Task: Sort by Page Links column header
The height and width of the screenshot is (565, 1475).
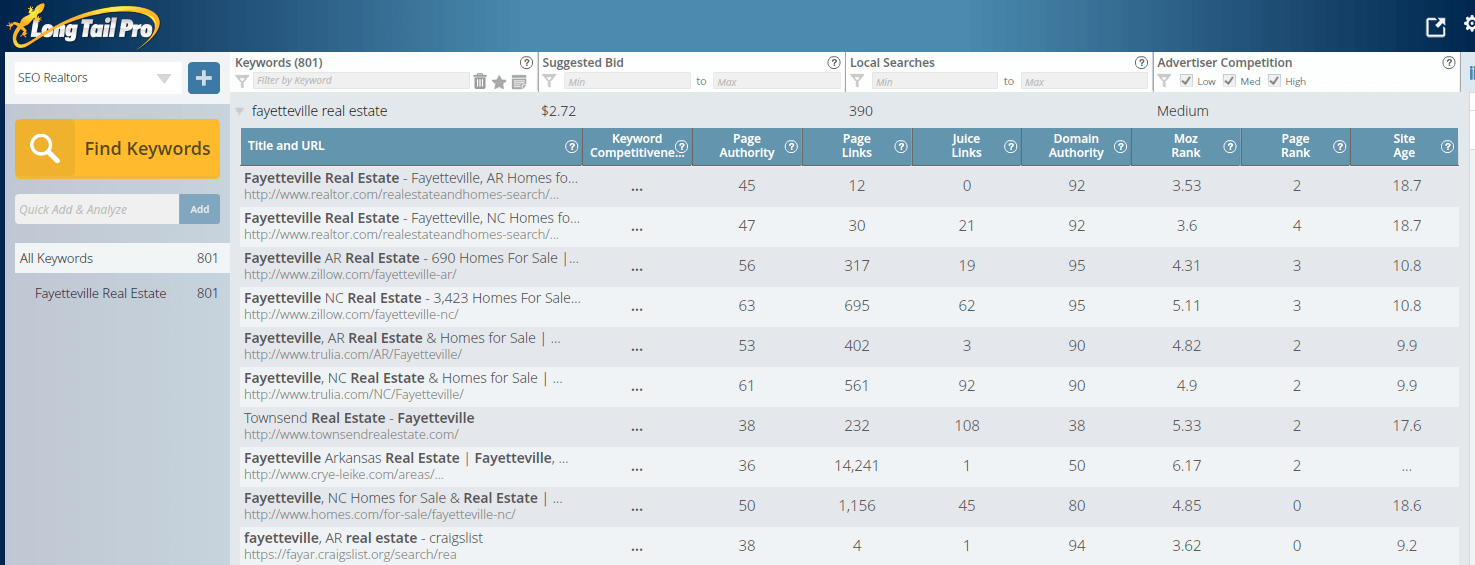Action: point(857,146)
